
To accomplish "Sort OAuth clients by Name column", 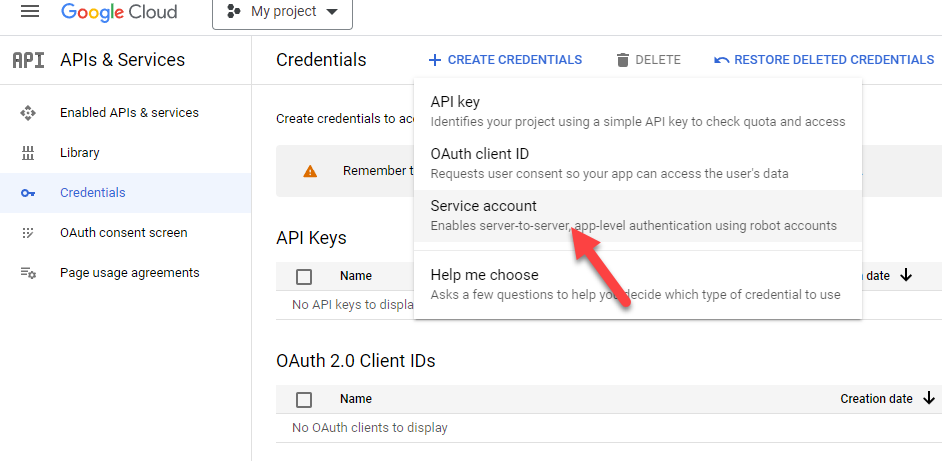I will pos(356,398).
